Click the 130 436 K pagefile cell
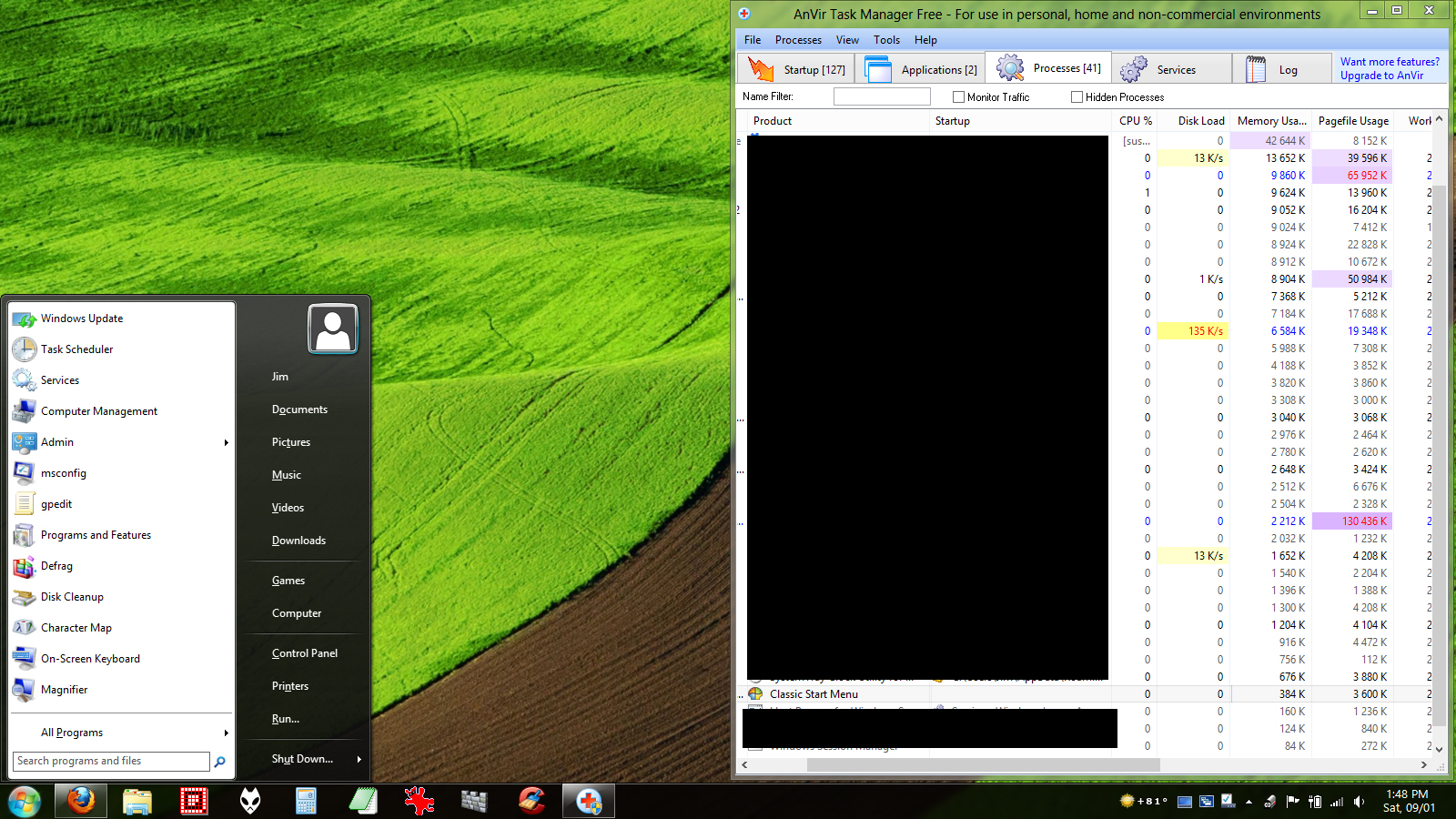 [x=1352, y=521]
